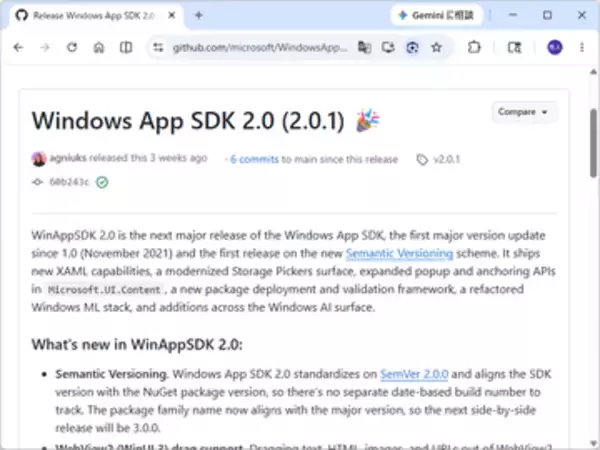The height and width of the screenshot is (450, 600).
Task: Click the party popper emoji in title
Action: (x=368, y=120)
